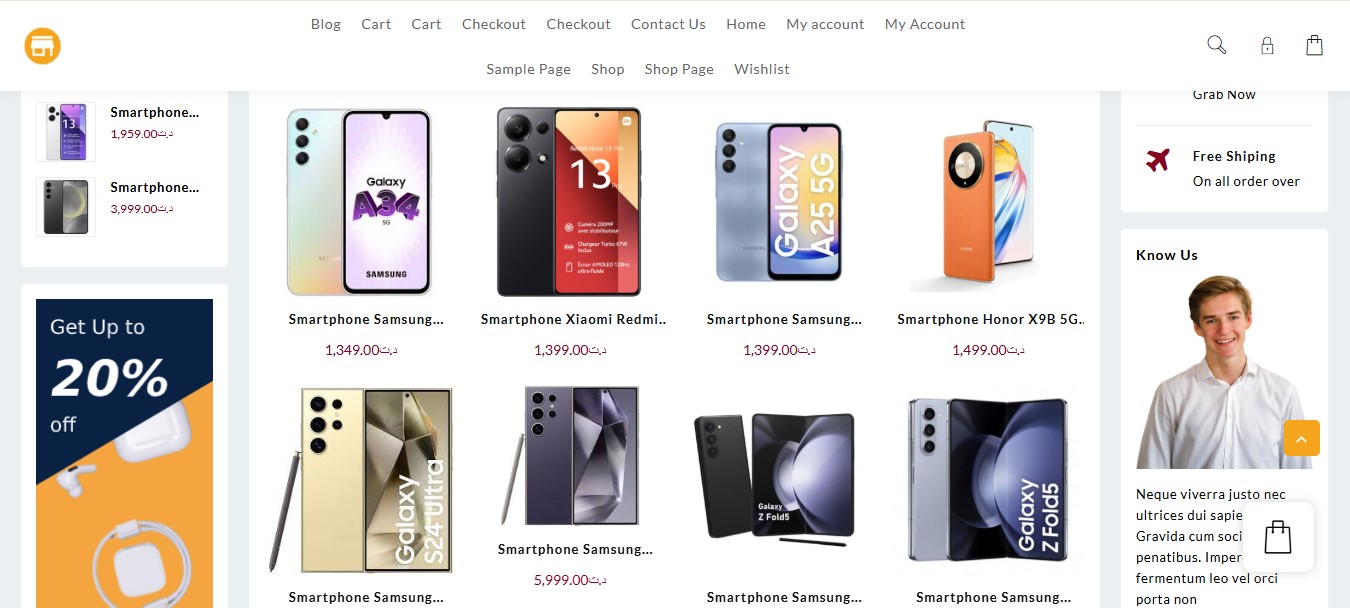
Task: Click the airplane Free Shipping icon
Action: tap(1158, 160)
